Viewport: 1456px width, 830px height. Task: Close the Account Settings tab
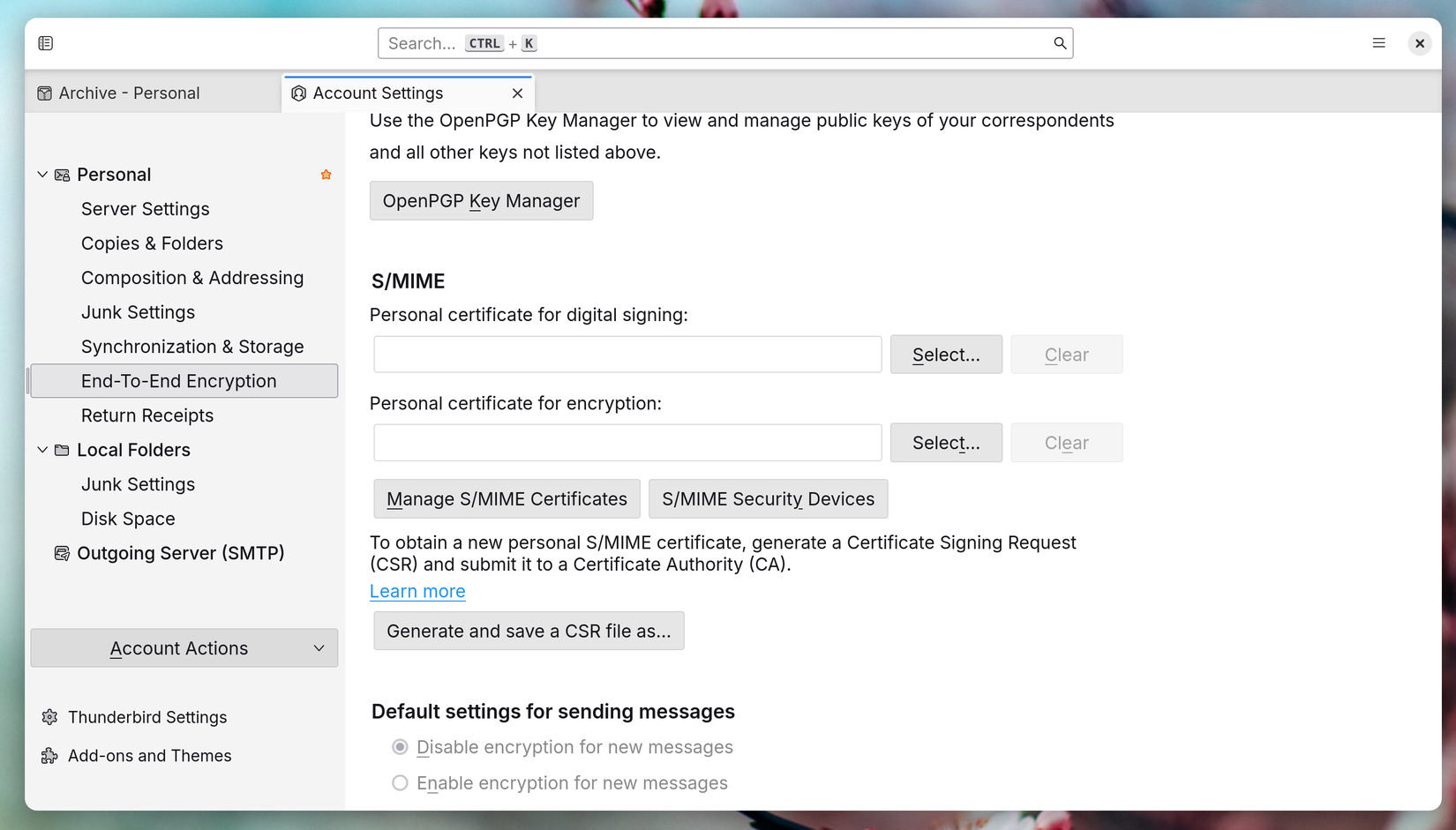coord(517,93)
